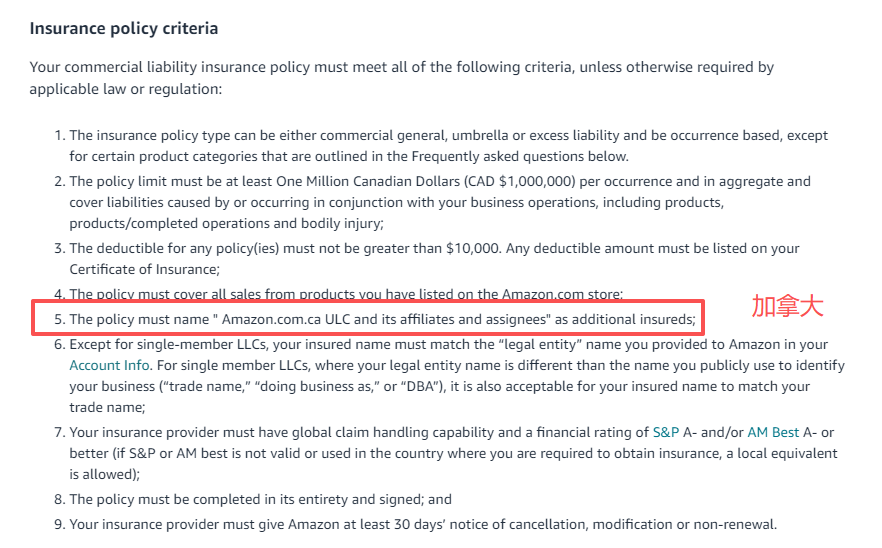Screen dimensions: 882x548
Task: Click the Amazon.com.ca ULC additional insureds text
Action: 382,319
